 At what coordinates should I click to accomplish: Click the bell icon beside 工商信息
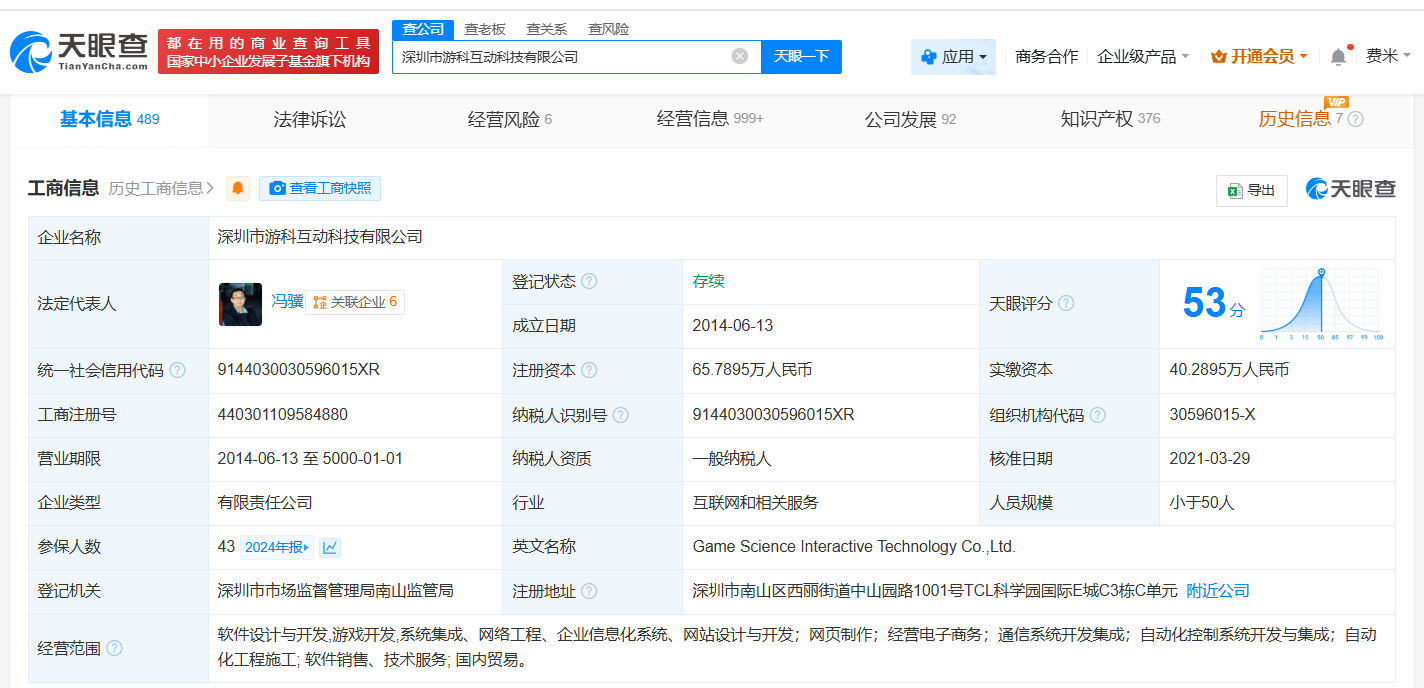237,188
